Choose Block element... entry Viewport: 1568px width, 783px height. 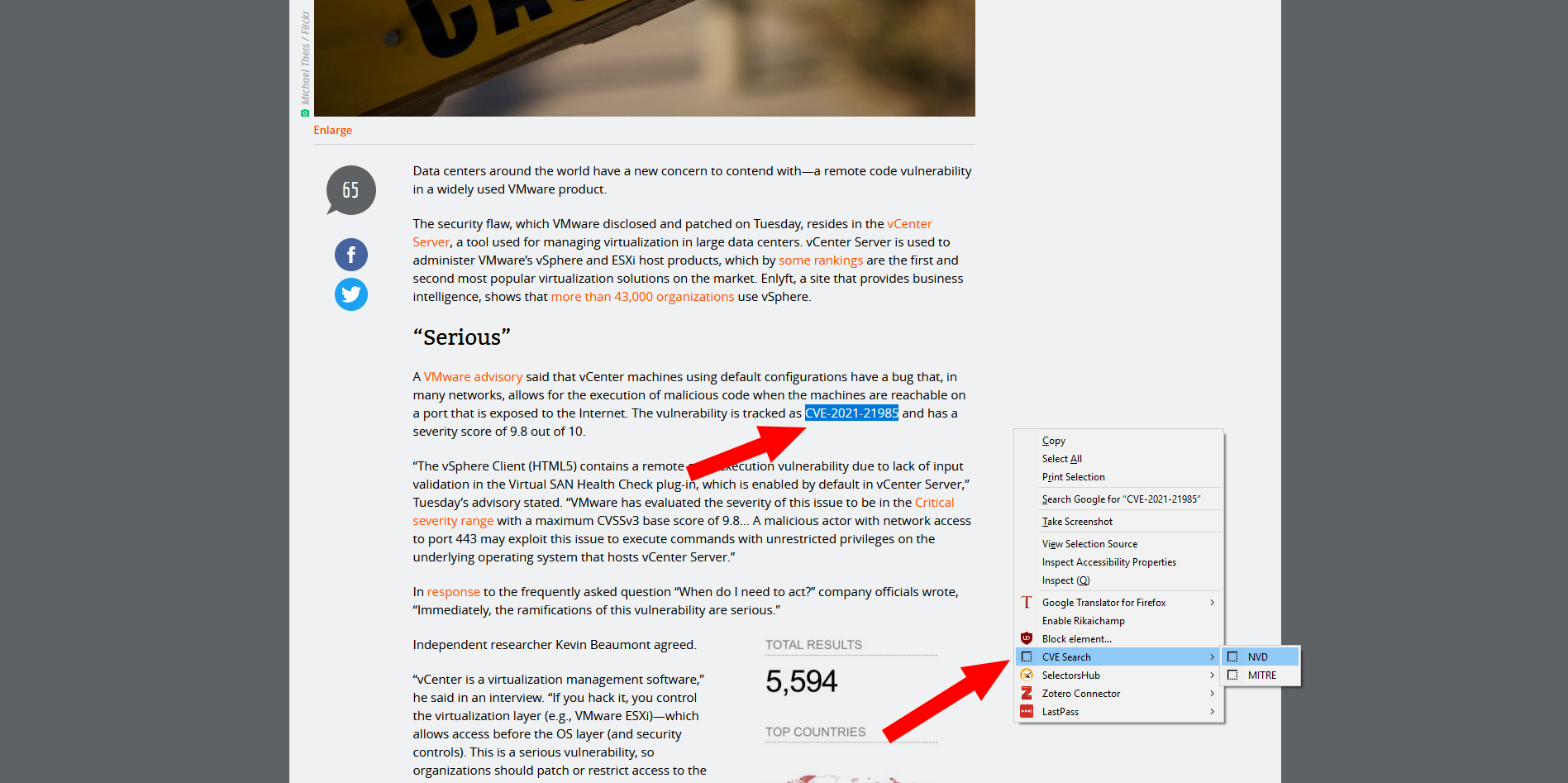1119,639
